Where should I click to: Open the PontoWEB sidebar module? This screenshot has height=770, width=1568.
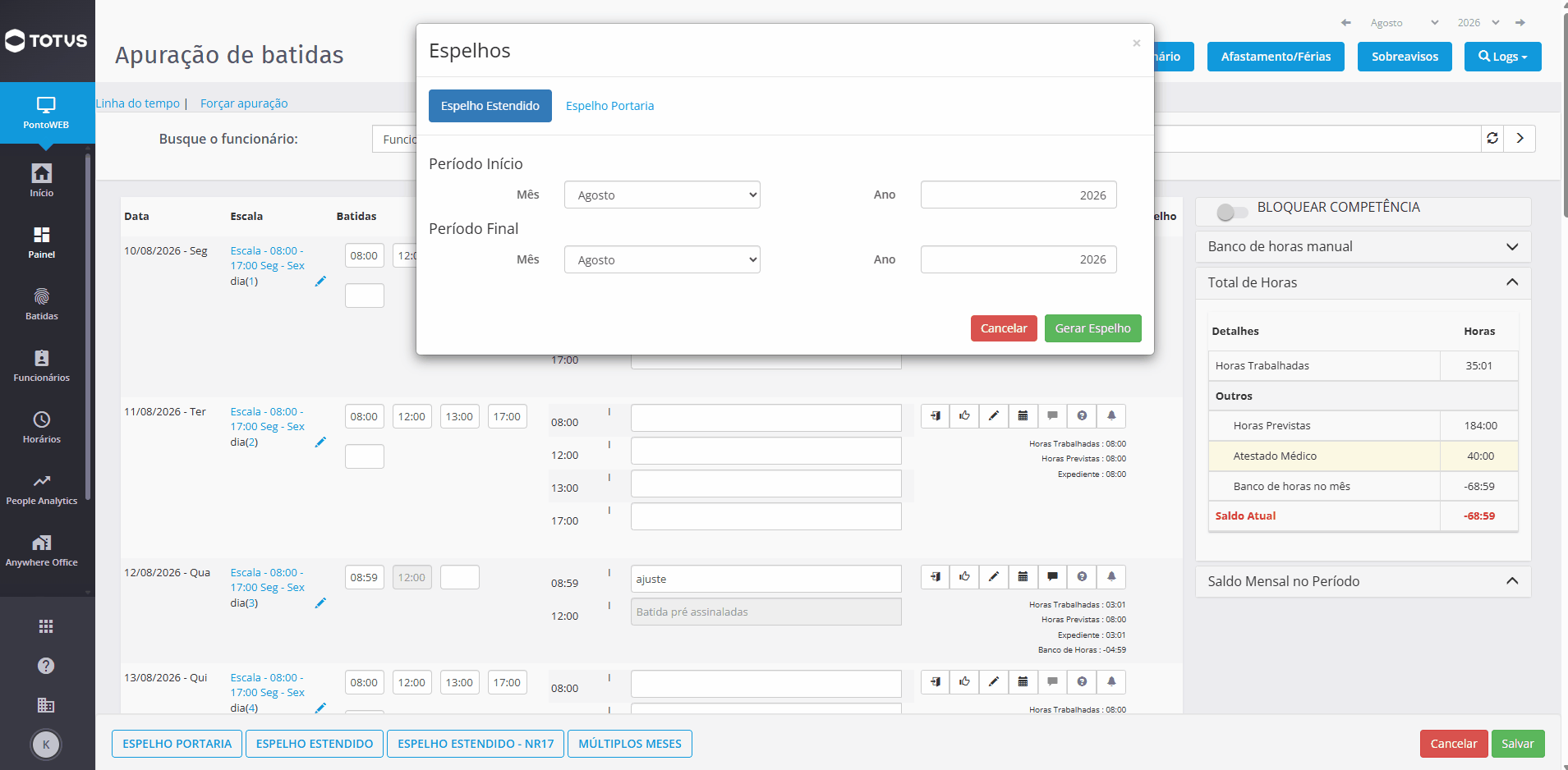click(46, 113)
